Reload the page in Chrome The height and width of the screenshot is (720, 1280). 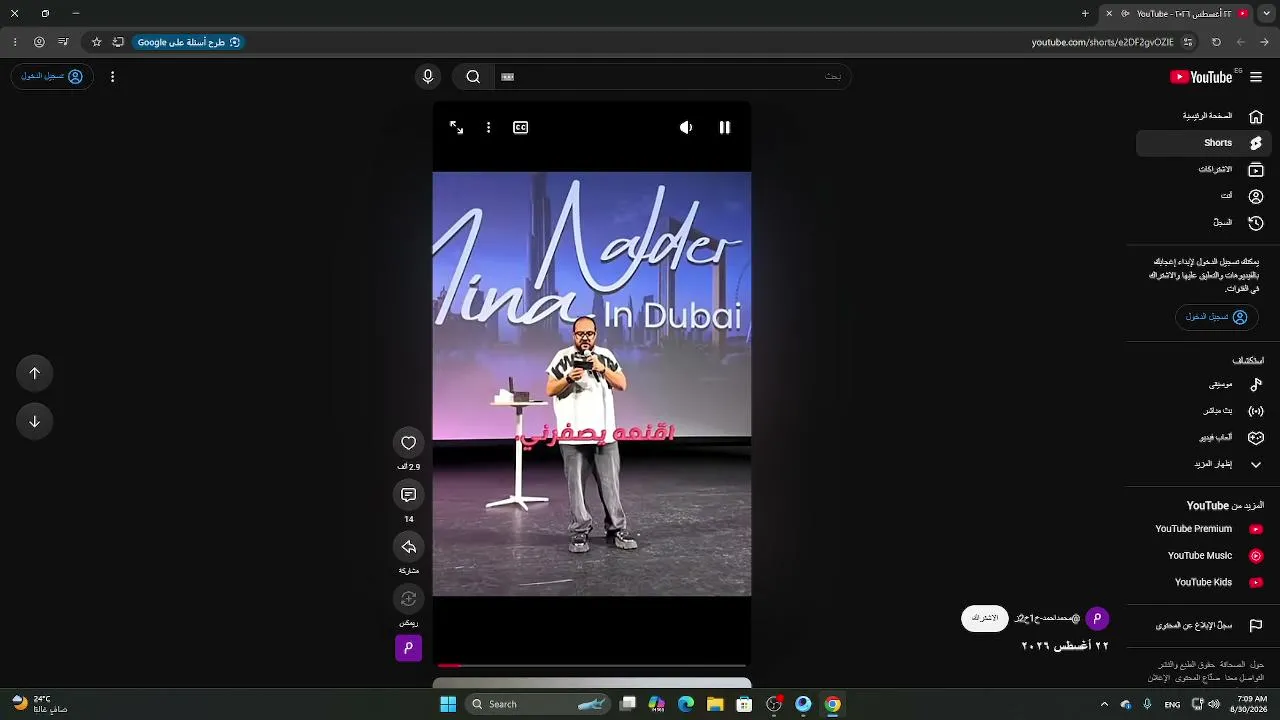coord(1216,42)
